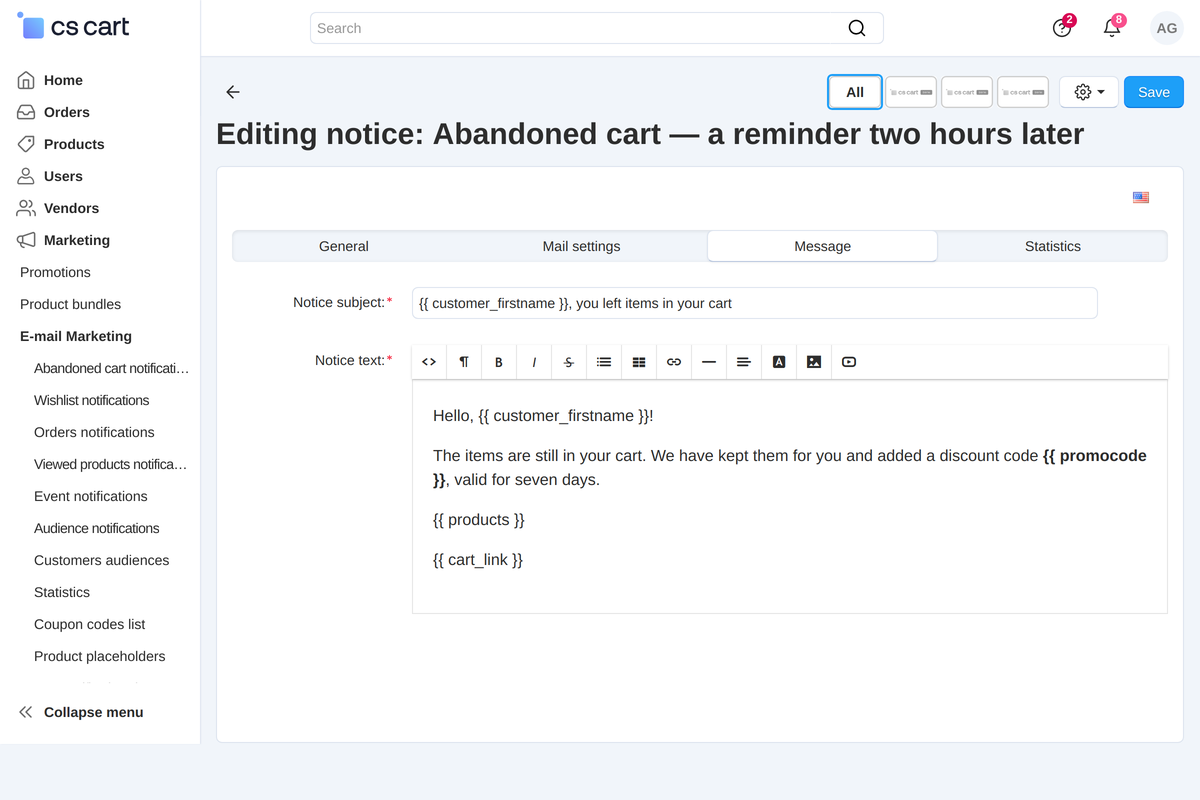Screen dimensions: 1200x800
Task: Open the text color tool
Action: pyautogui.click(x=779, y=362)
